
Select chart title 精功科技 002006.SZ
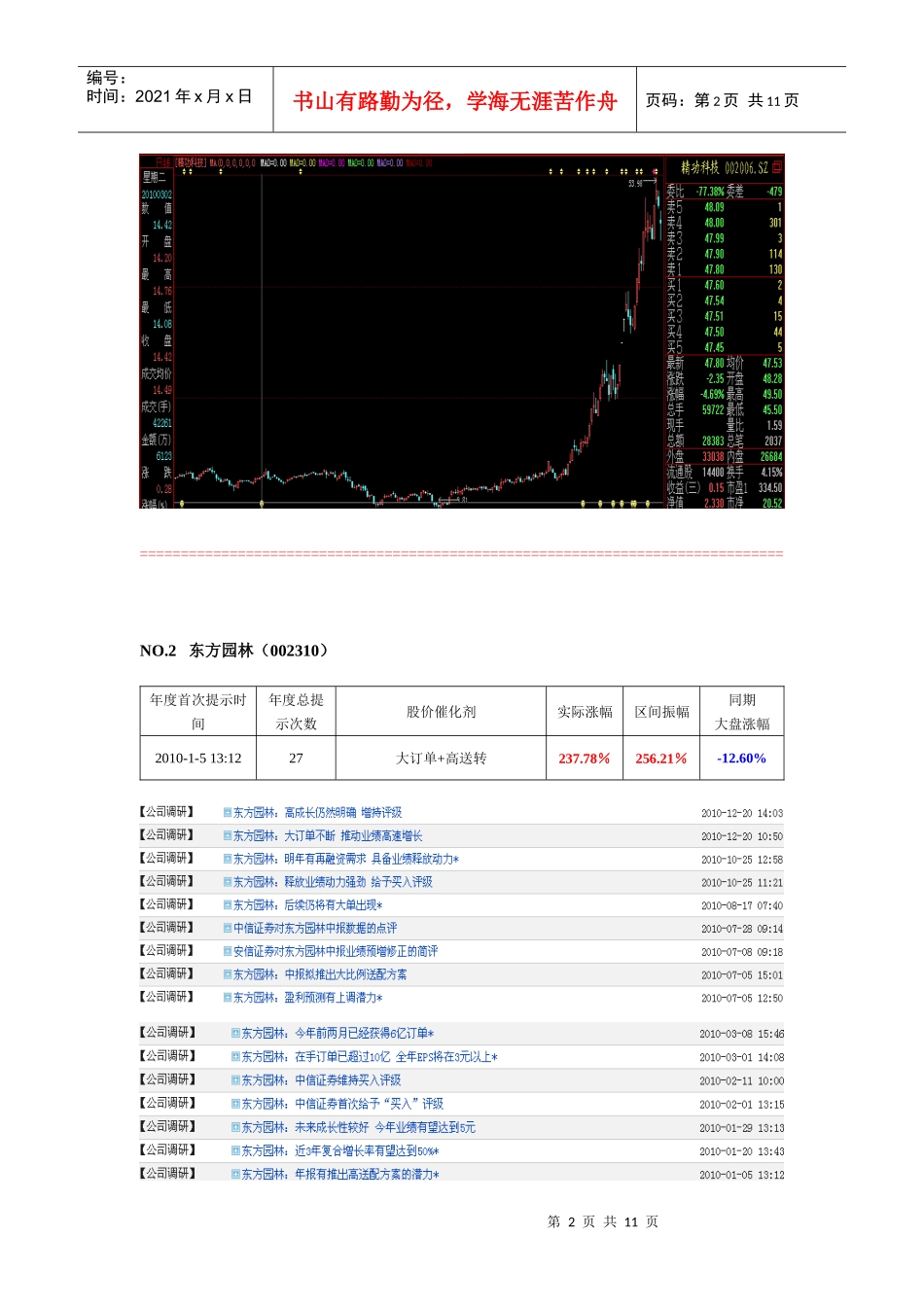click(724, 167)
